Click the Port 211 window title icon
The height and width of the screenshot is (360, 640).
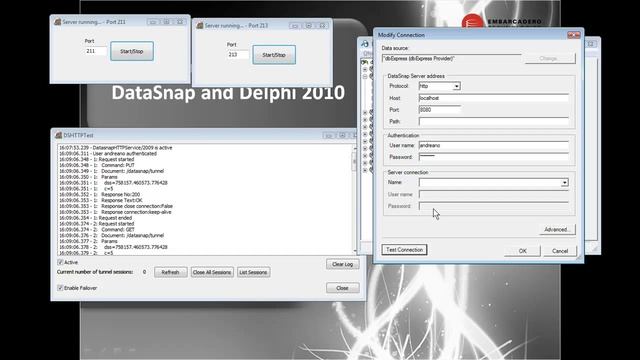(x=58, y=22)
